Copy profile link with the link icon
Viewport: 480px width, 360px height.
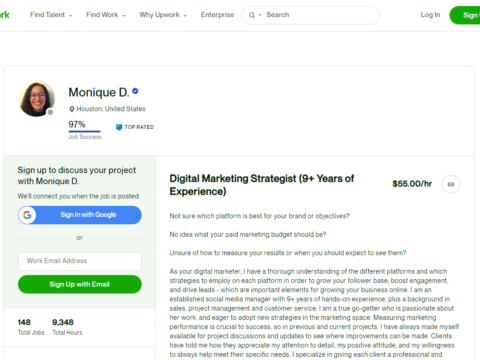click(451, 184)
